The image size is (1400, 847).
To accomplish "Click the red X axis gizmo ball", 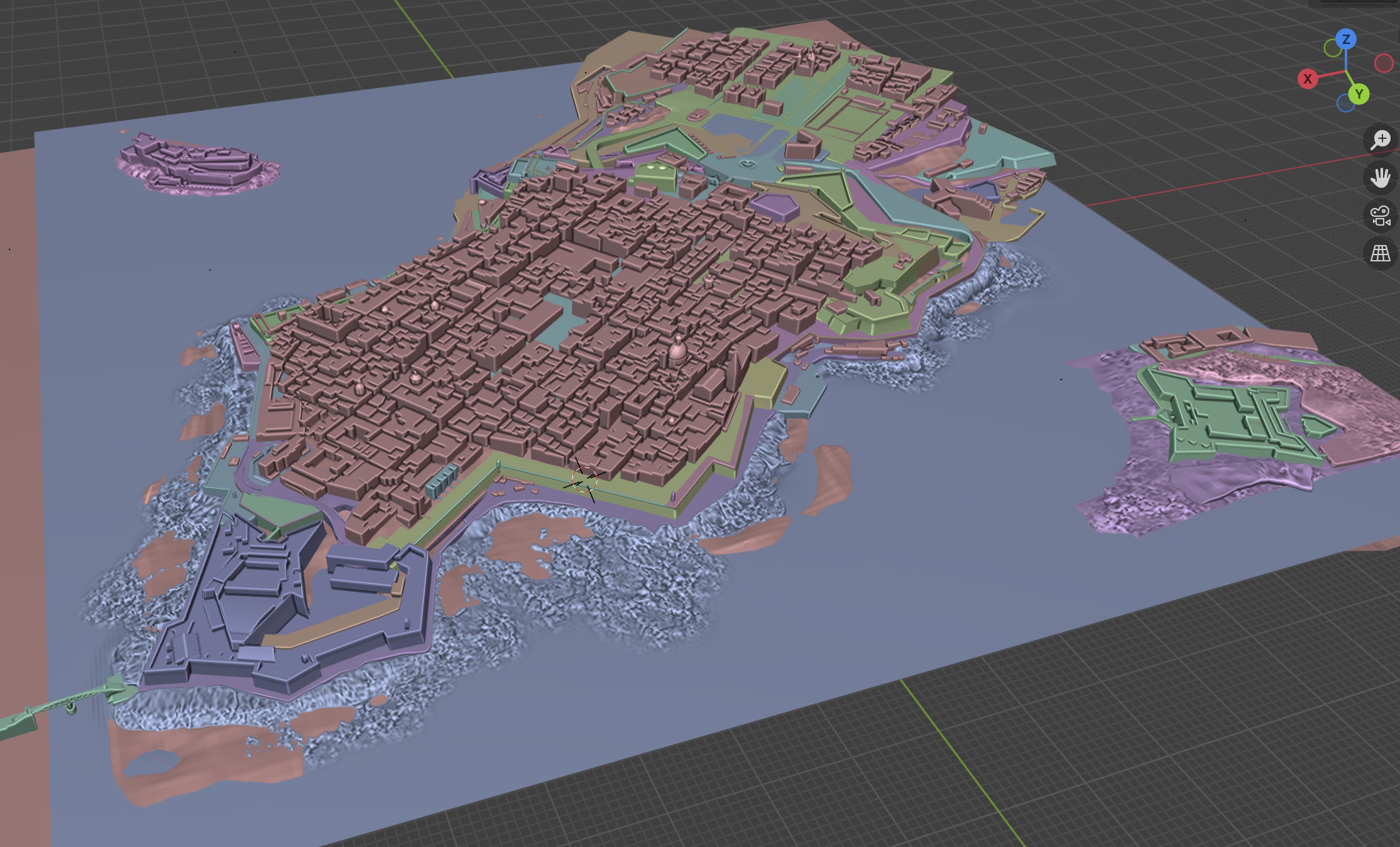I will tap(1308, 79).
